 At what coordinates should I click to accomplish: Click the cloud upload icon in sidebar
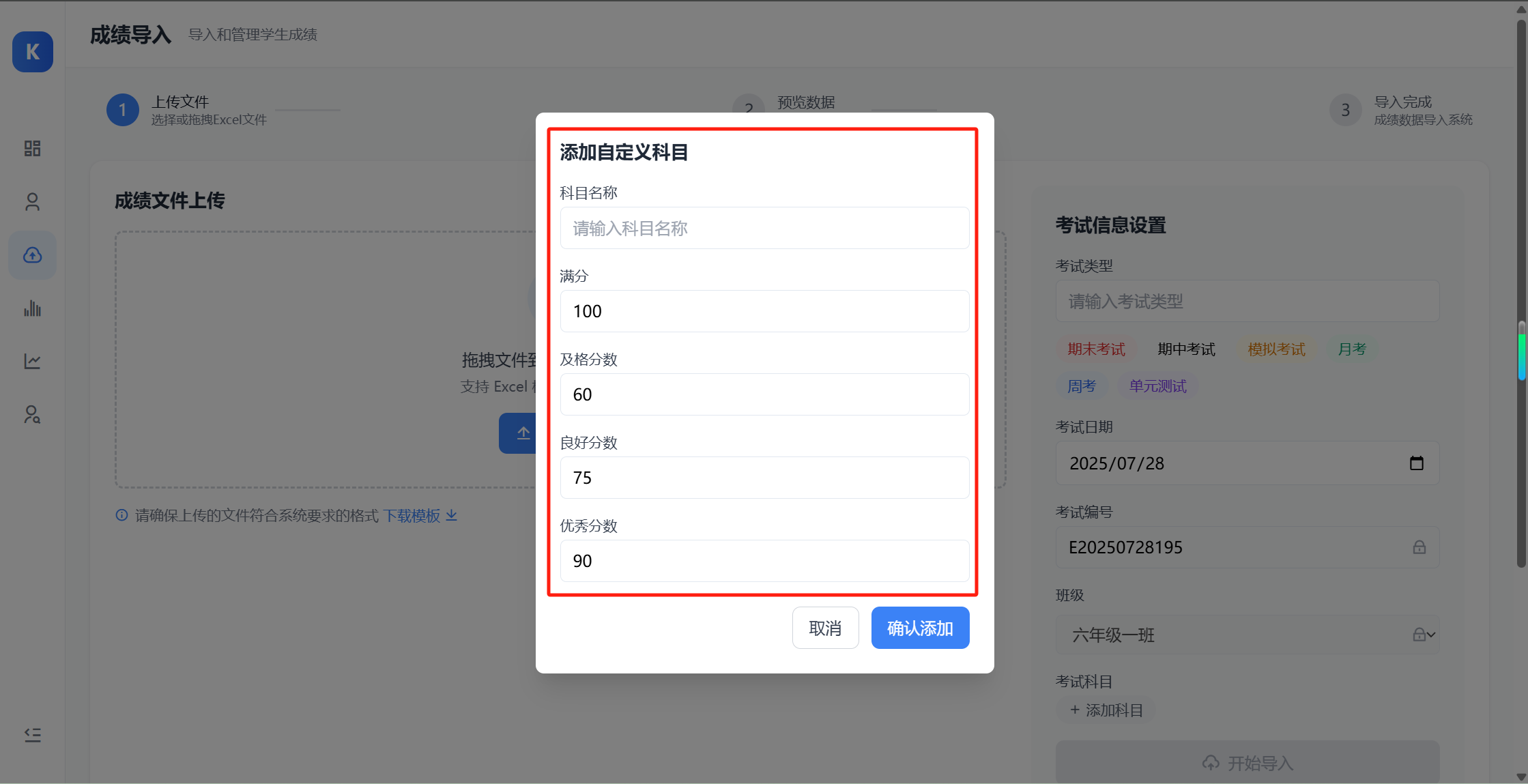[32, 255]
